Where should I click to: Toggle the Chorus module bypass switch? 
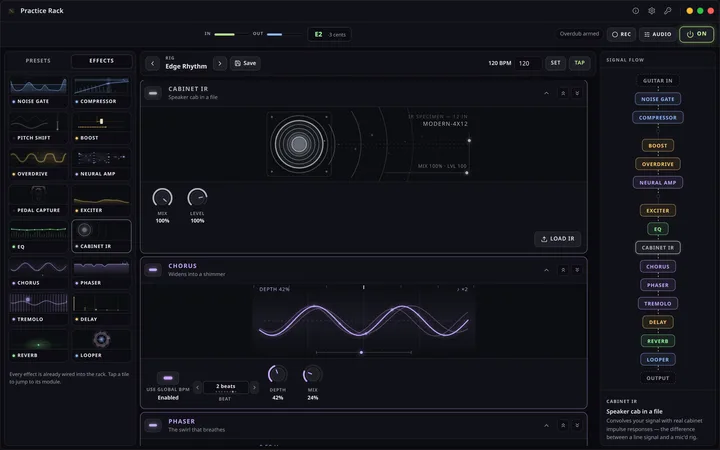coord(153,270)
